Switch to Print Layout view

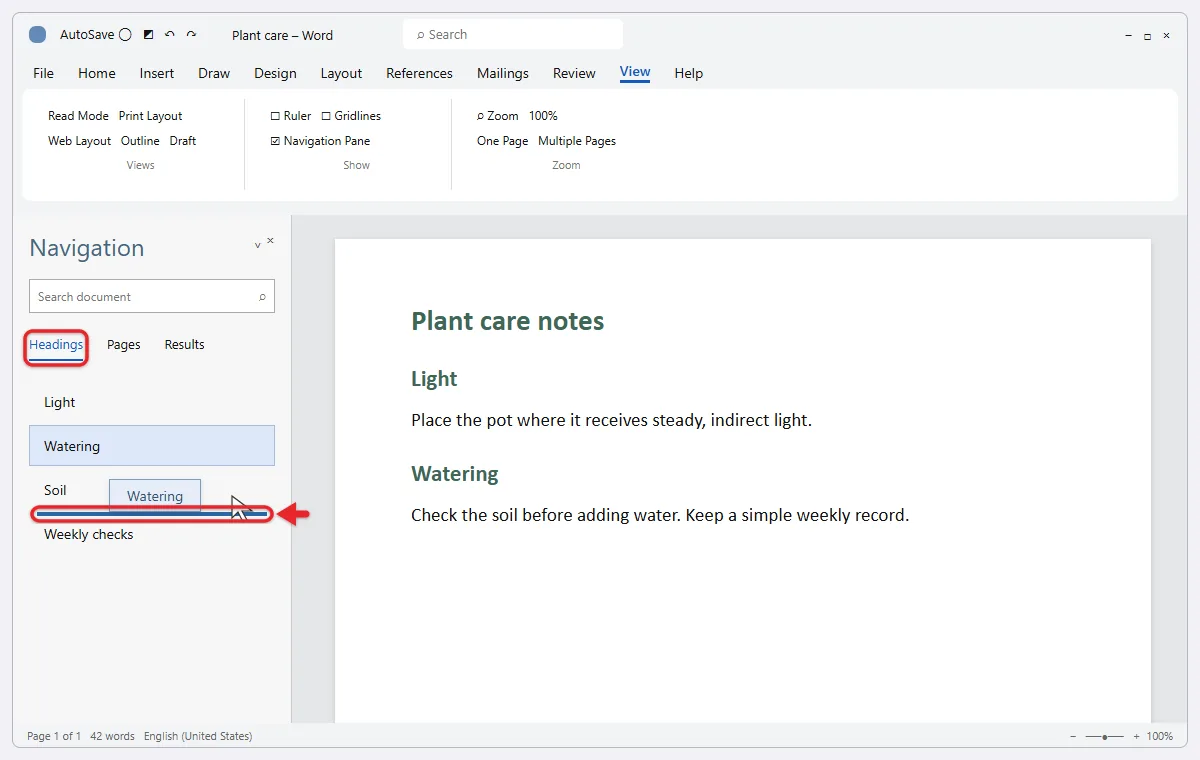coord(150,116)
